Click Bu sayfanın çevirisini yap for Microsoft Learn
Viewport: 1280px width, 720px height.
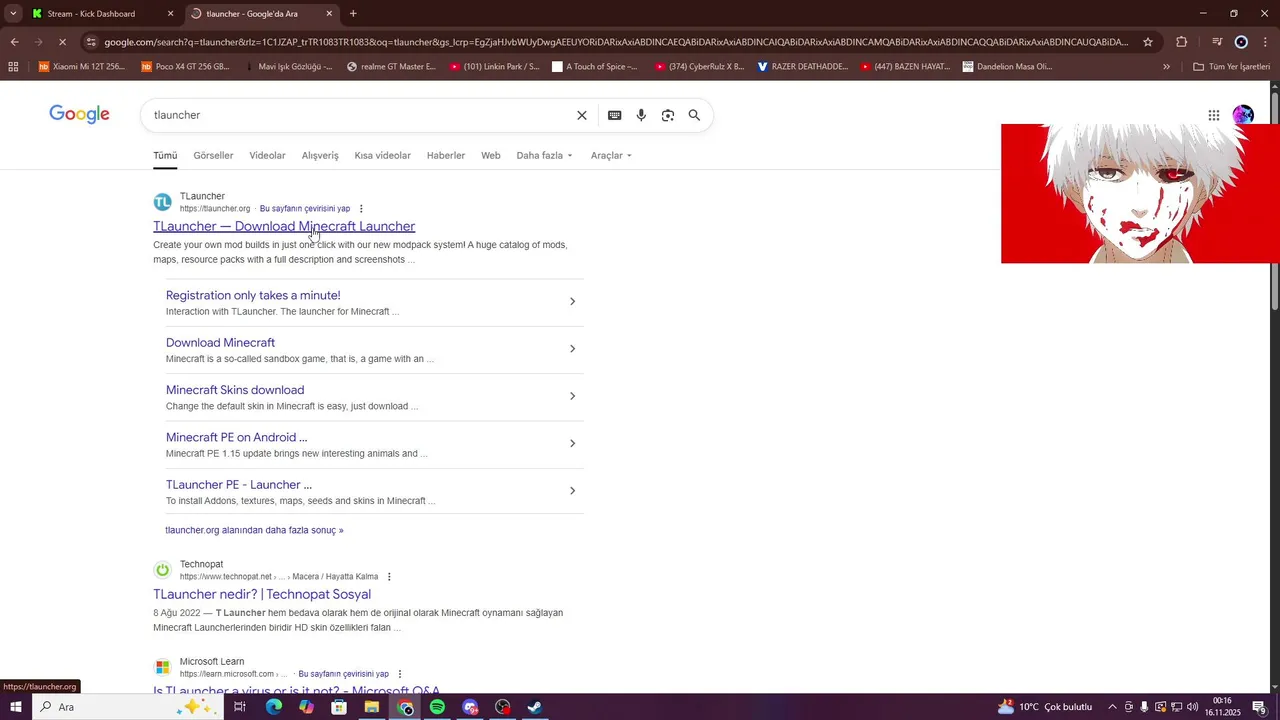click(343, 674)
